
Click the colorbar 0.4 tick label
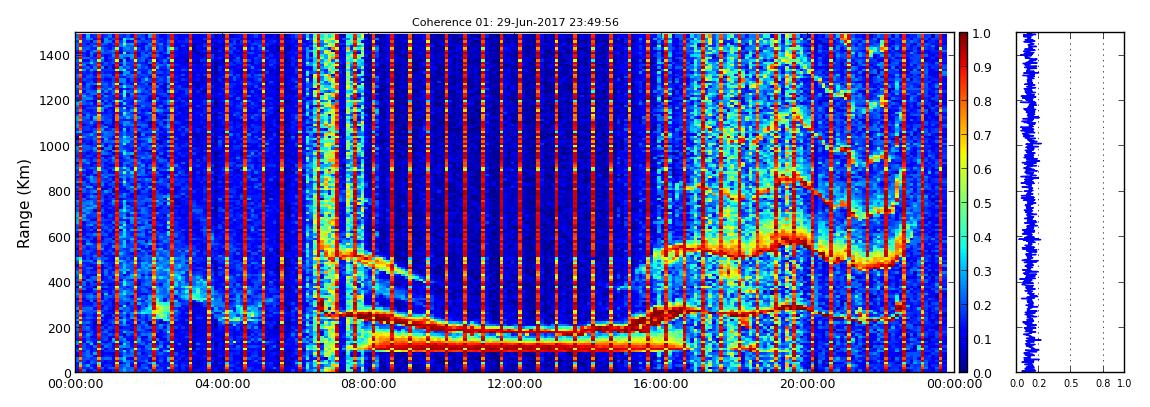(980, 238)
